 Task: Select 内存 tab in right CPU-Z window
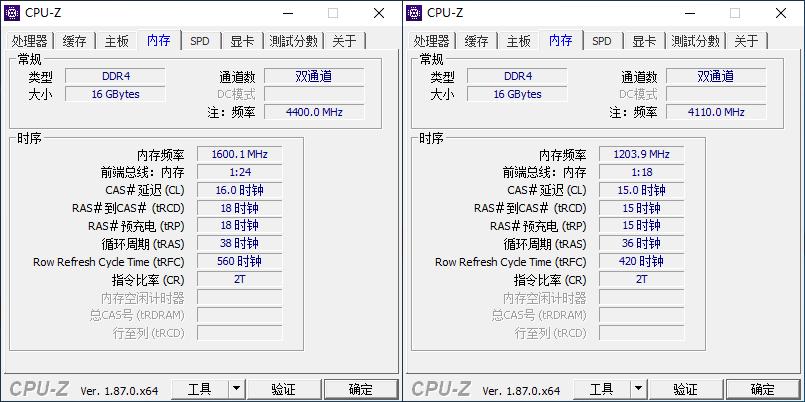coord(561,40)
